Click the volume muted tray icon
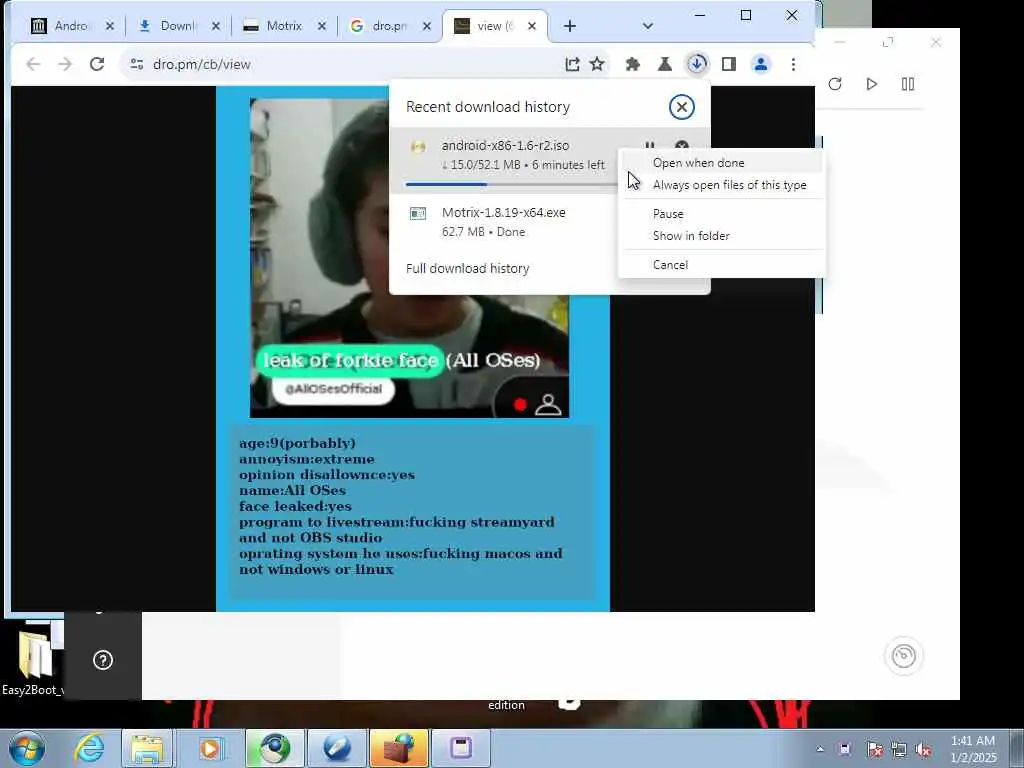This screenshot has height=768, width=1024. click(923, 749)
